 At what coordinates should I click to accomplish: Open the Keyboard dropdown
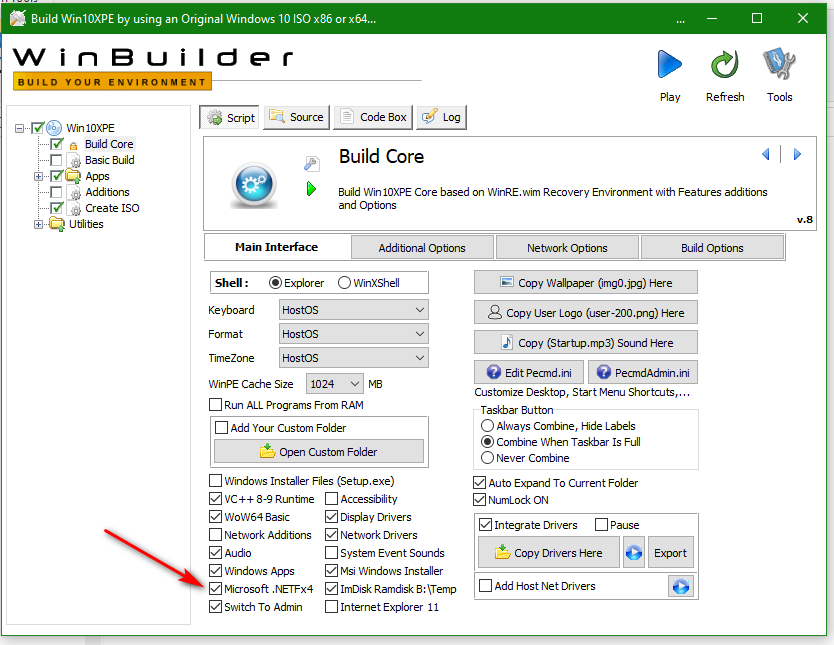click(x=354, y=310)
